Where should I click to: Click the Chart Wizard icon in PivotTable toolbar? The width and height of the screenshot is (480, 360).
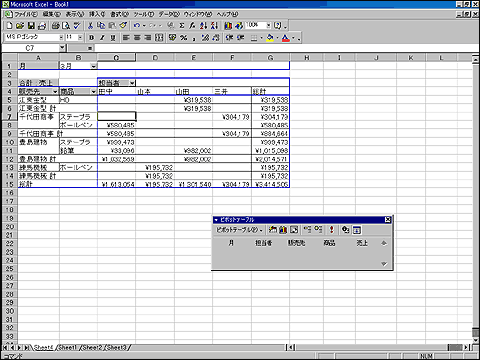(x=283, y=230)
